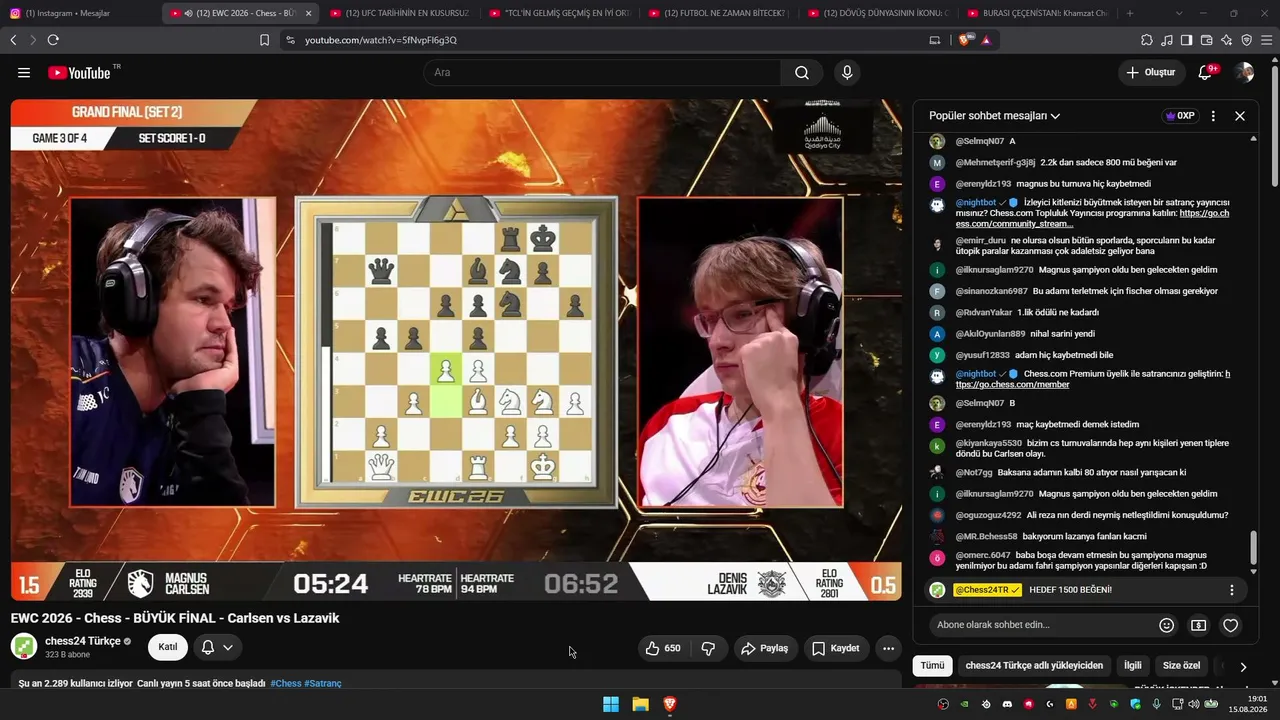Open the browser main menu
The width and height of the screenshot is (1280, 720).
1267,40
